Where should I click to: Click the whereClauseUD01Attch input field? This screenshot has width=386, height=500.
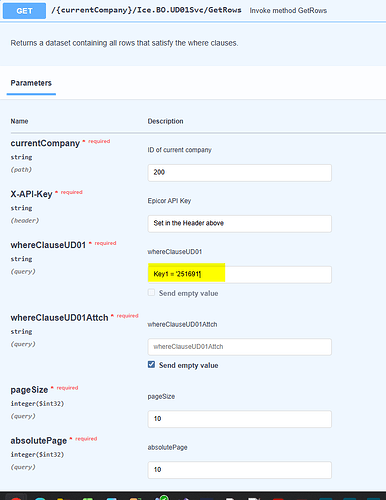pos(240,347)
